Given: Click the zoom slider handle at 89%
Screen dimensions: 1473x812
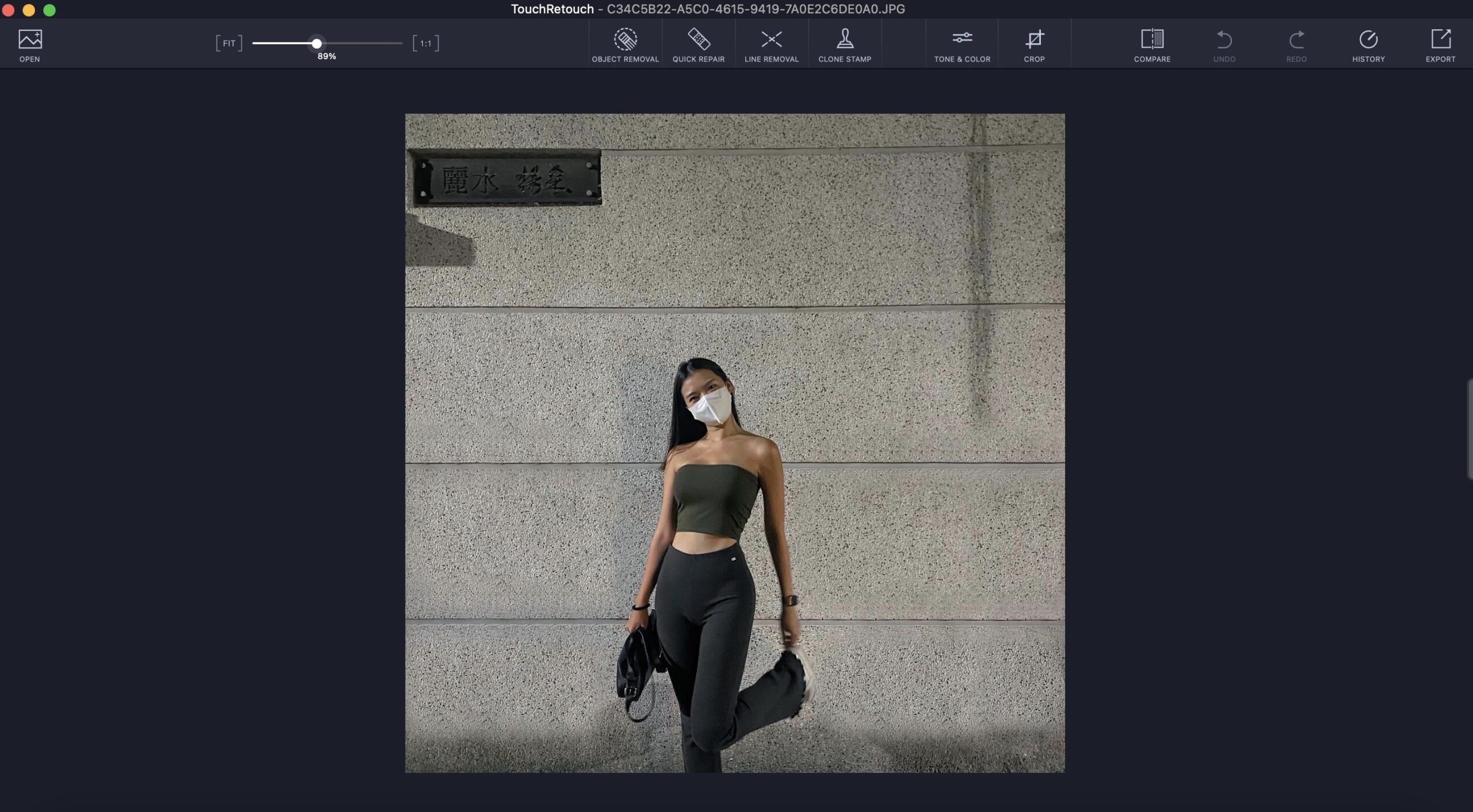Looking at the screenshot, I should pos(316,43).
